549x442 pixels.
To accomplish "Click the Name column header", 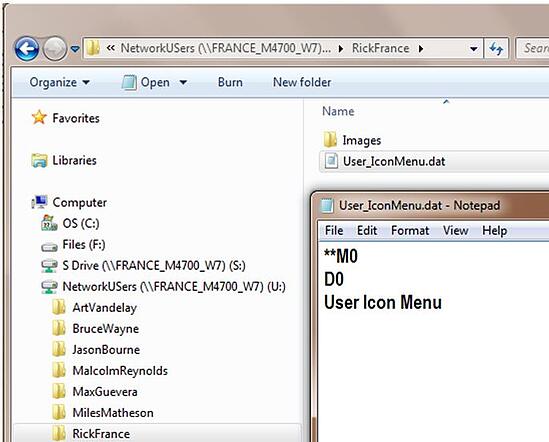I will 338,111.
